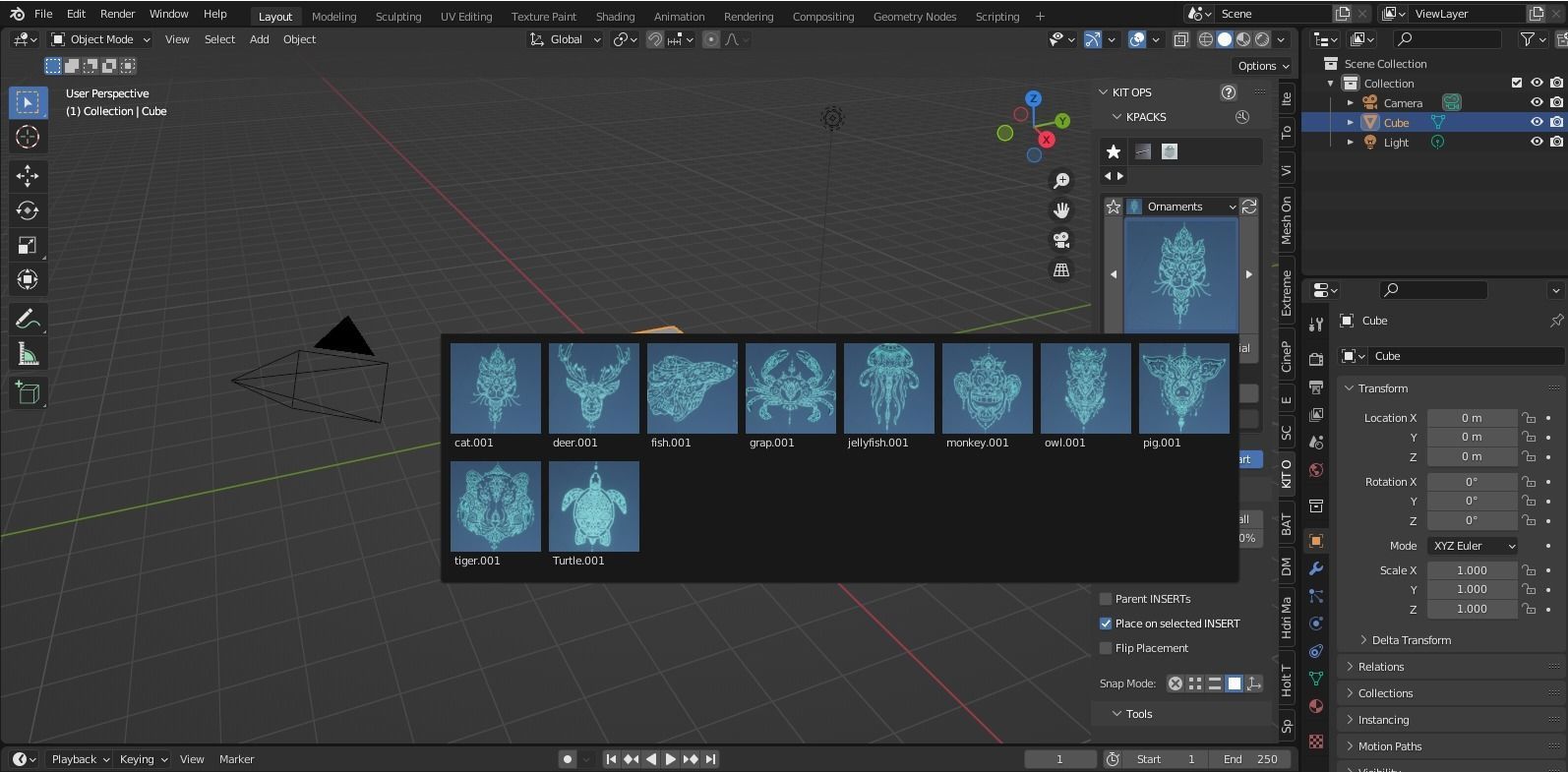1568x772 pixels.
Task: Hide the Light object in outliner
Action: (x=1537, y=142)
